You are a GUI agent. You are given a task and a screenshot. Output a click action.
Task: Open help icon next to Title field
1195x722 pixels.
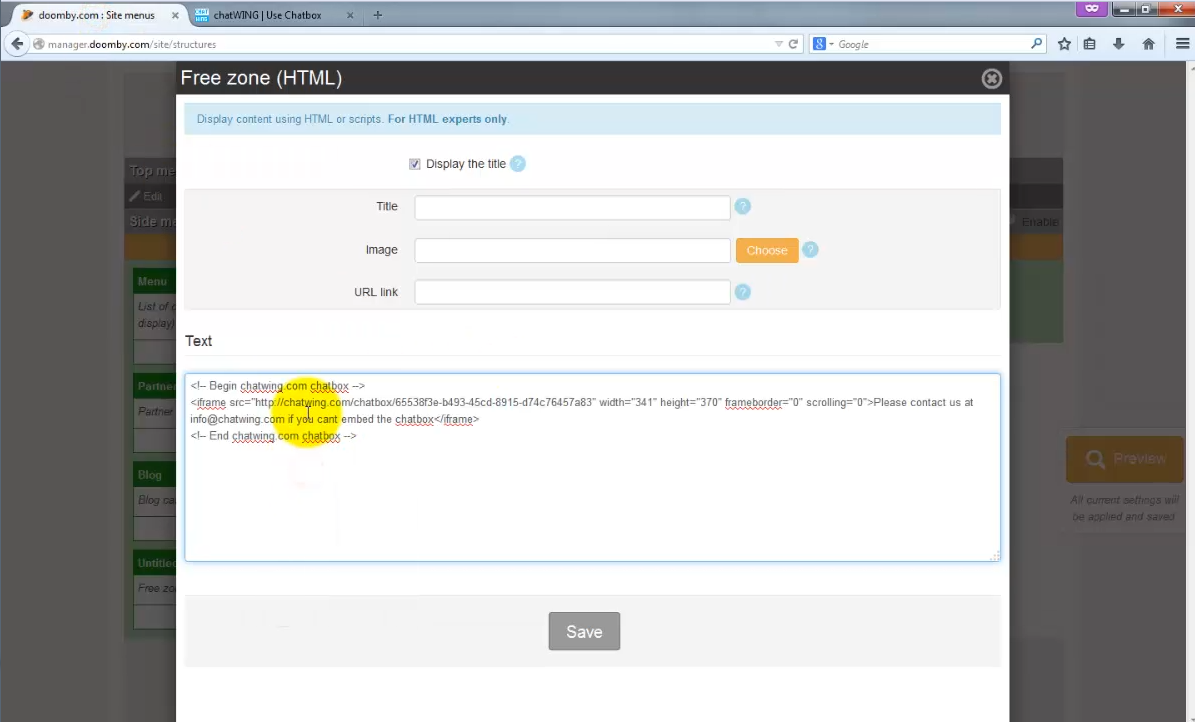pos(742,207)
